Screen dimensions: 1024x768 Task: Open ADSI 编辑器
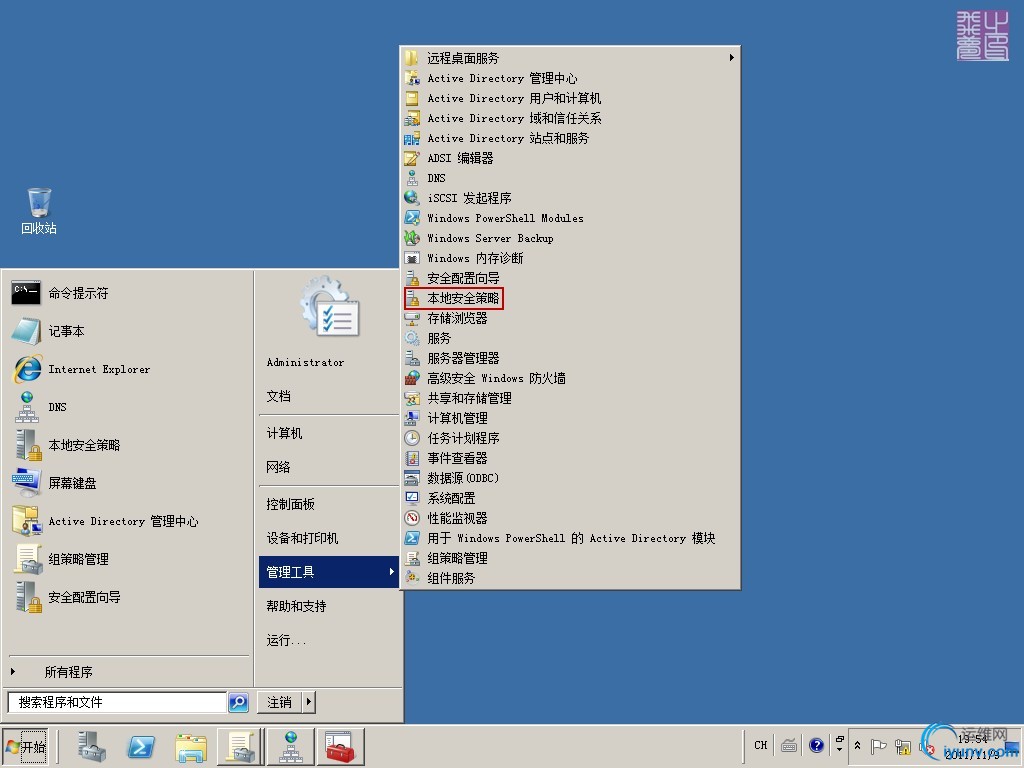click(x=570, y=158)
